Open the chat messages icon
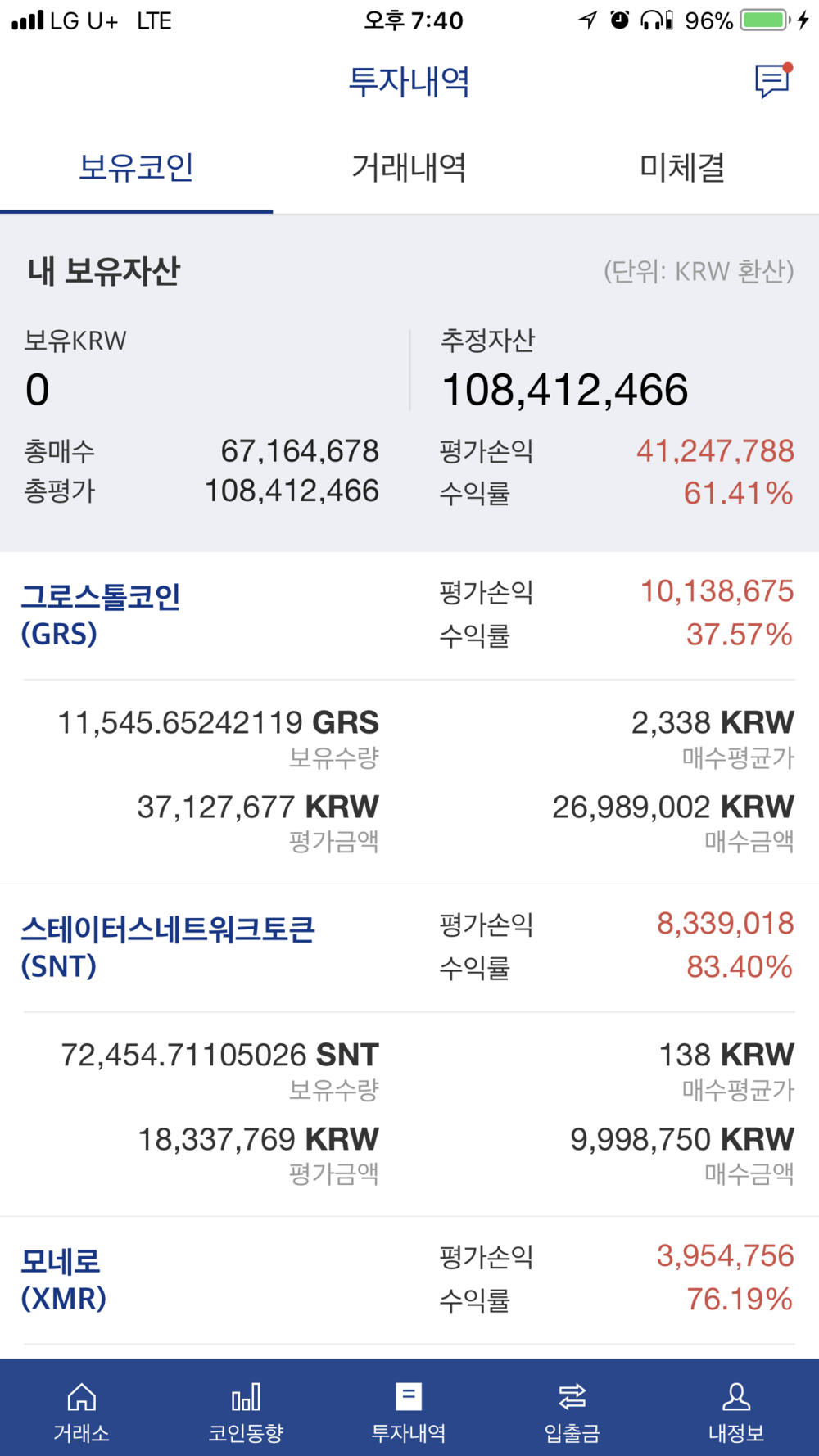This screenshot has height=1456, width=819. coord(771,80)
